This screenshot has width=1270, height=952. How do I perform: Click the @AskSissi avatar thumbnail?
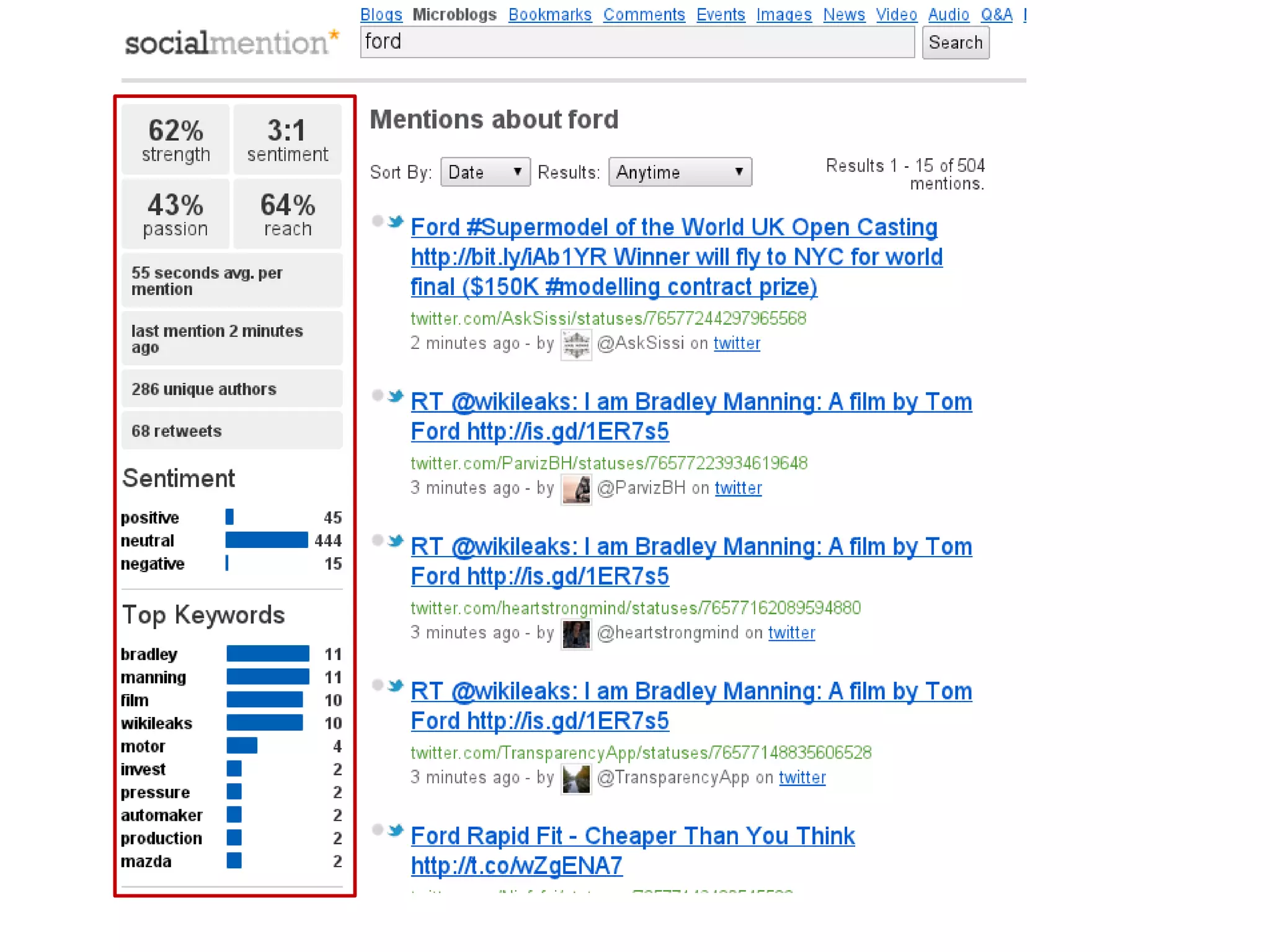[x=576, y=344]
